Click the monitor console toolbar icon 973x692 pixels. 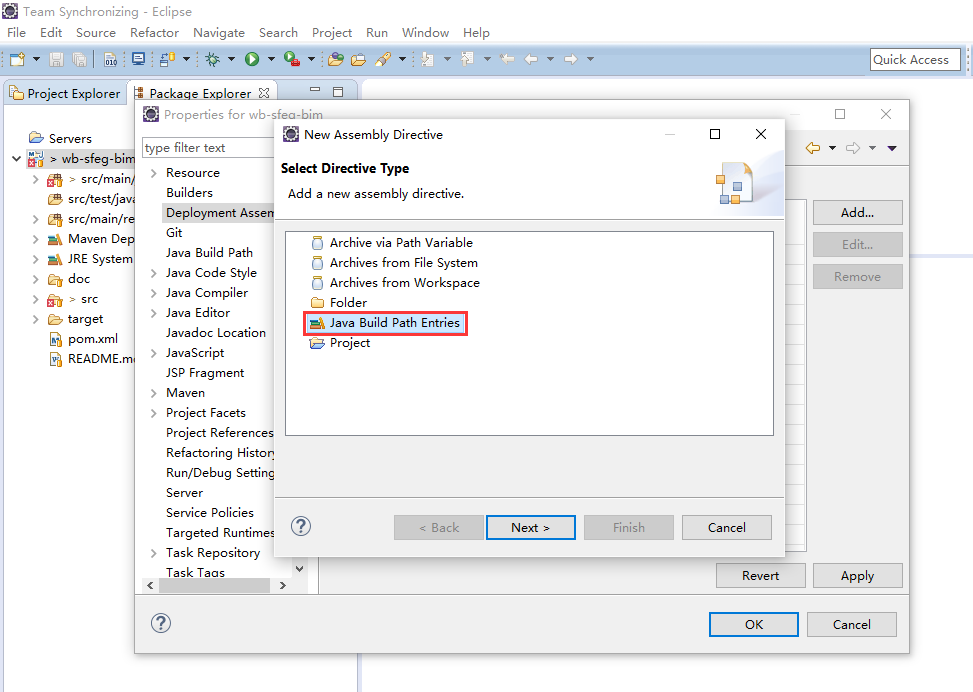pos(138,59)
